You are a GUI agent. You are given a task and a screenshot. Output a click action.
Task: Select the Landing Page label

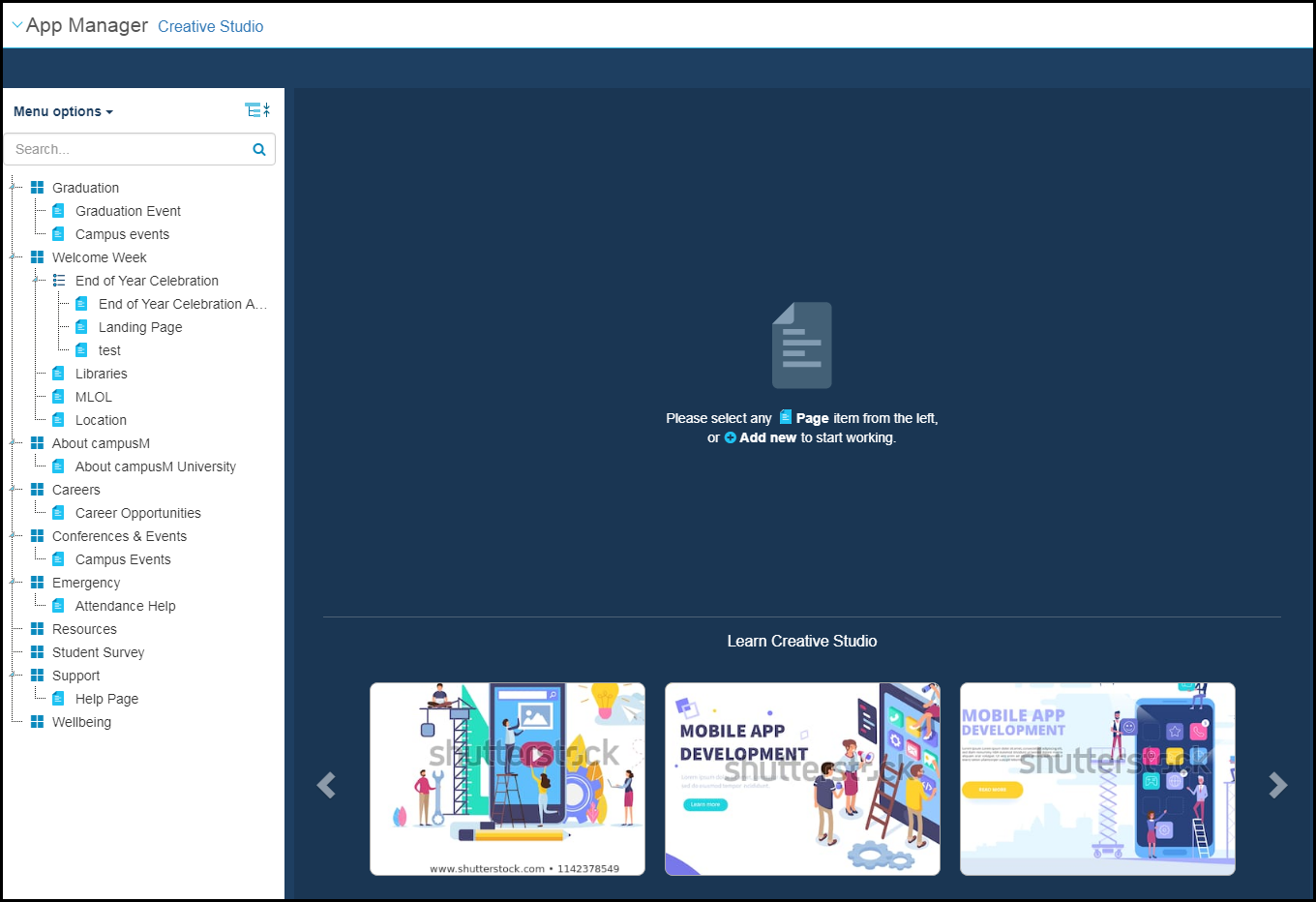140,327
